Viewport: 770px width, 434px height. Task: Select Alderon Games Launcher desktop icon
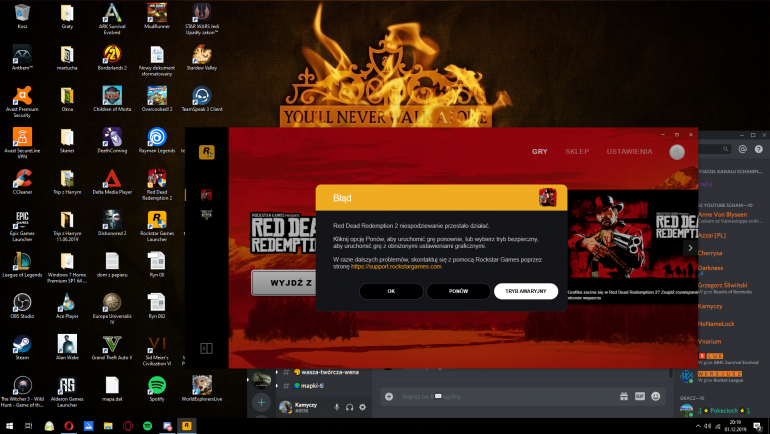tap(67, 392)
